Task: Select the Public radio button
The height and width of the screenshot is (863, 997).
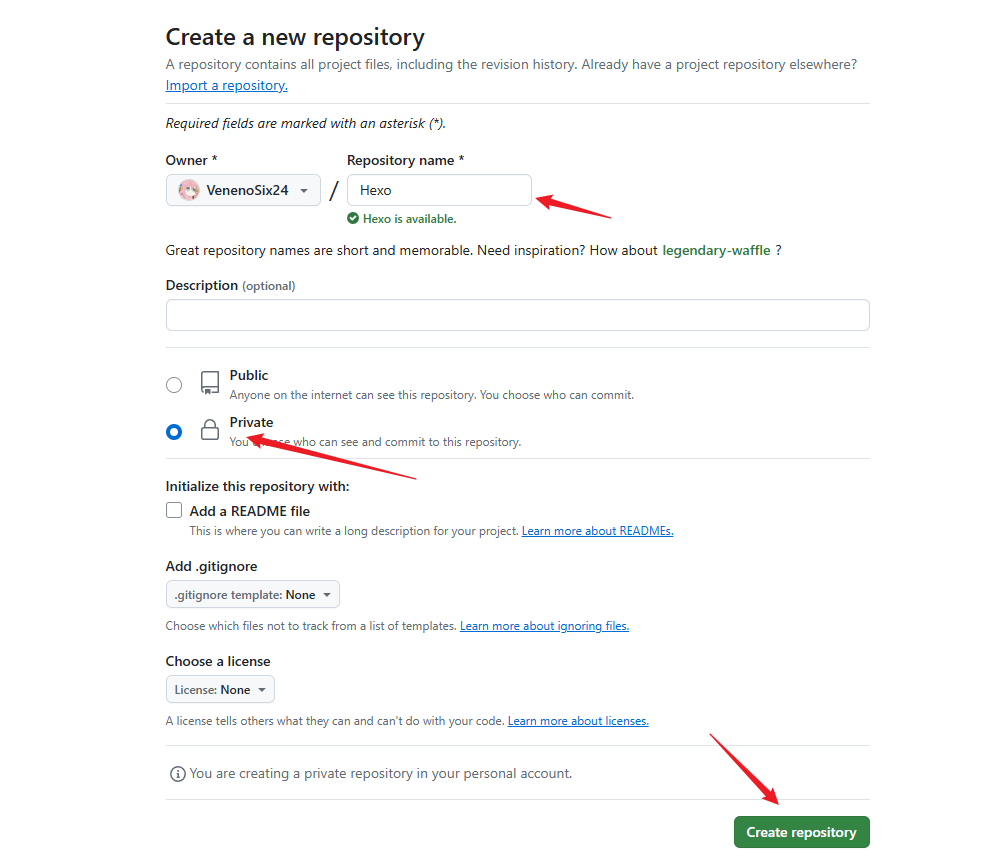Action: click(x=174, y=385)
